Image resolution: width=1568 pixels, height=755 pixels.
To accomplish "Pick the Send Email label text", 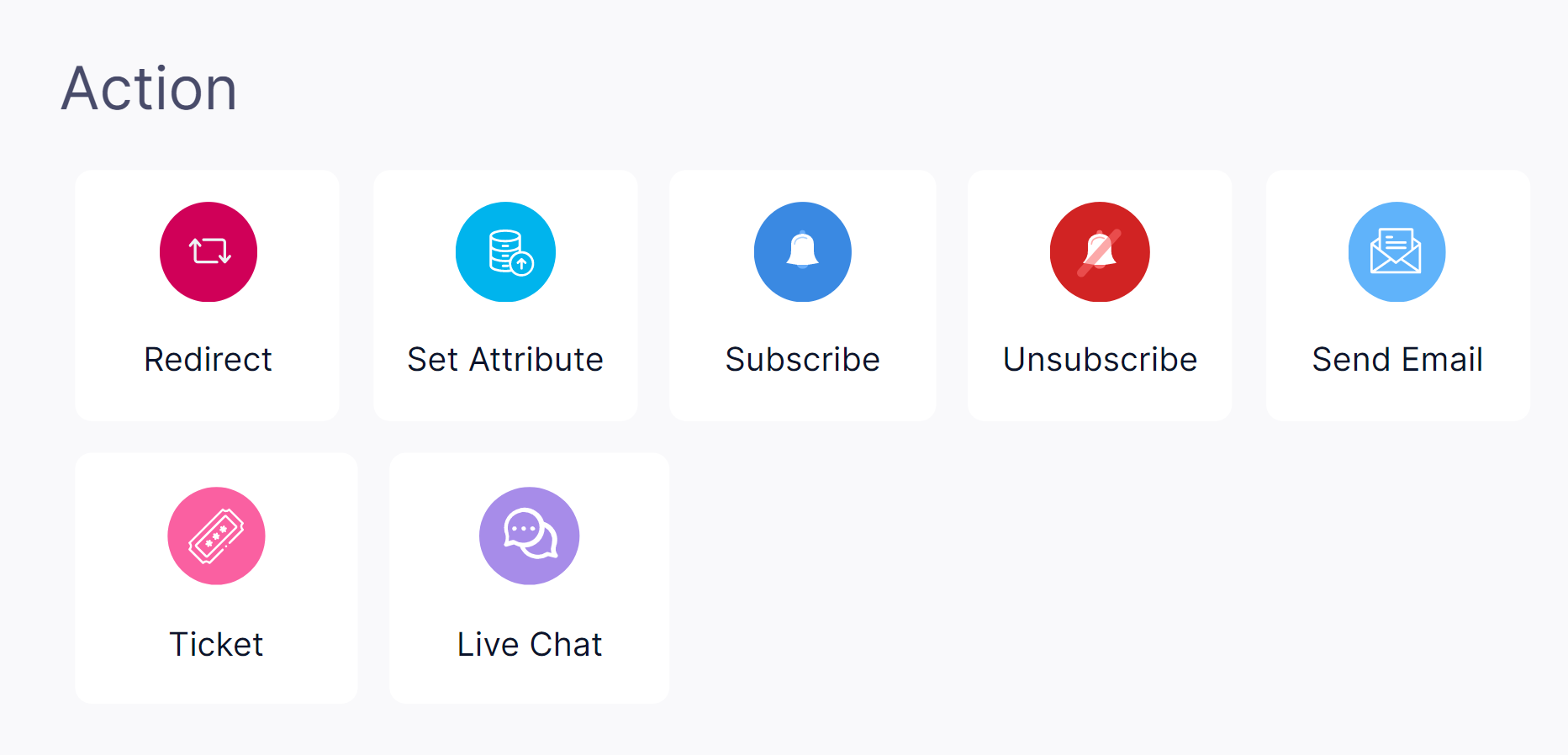I will coord(1397,360).
